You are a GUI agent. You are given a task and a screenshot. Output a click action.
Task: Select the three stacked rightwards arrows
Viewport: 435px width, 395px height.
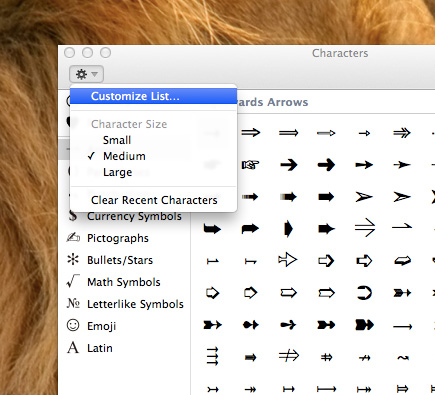213,356
